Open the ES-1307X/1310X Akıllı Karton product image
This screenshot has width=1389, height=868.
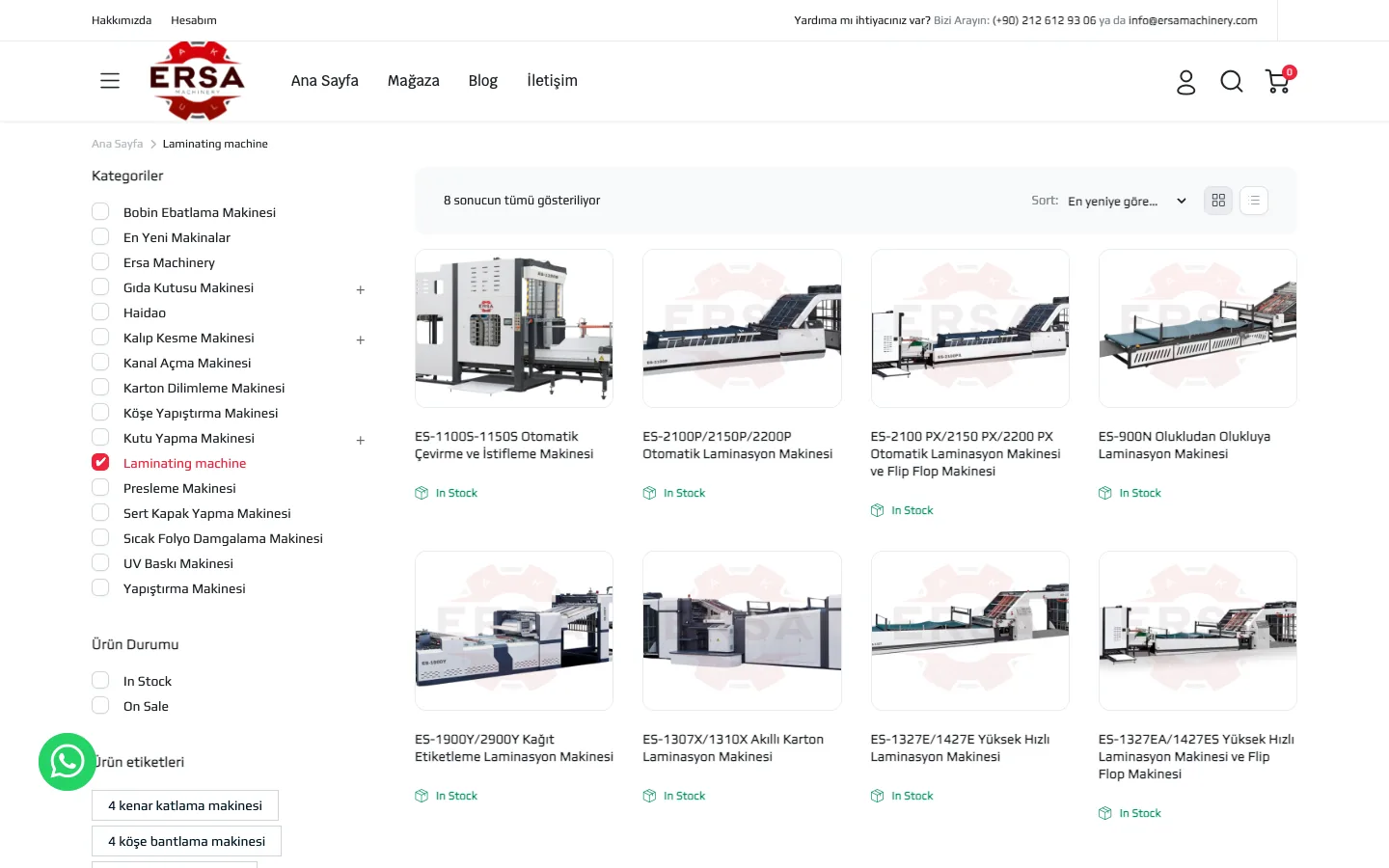[x=742, y=631]
